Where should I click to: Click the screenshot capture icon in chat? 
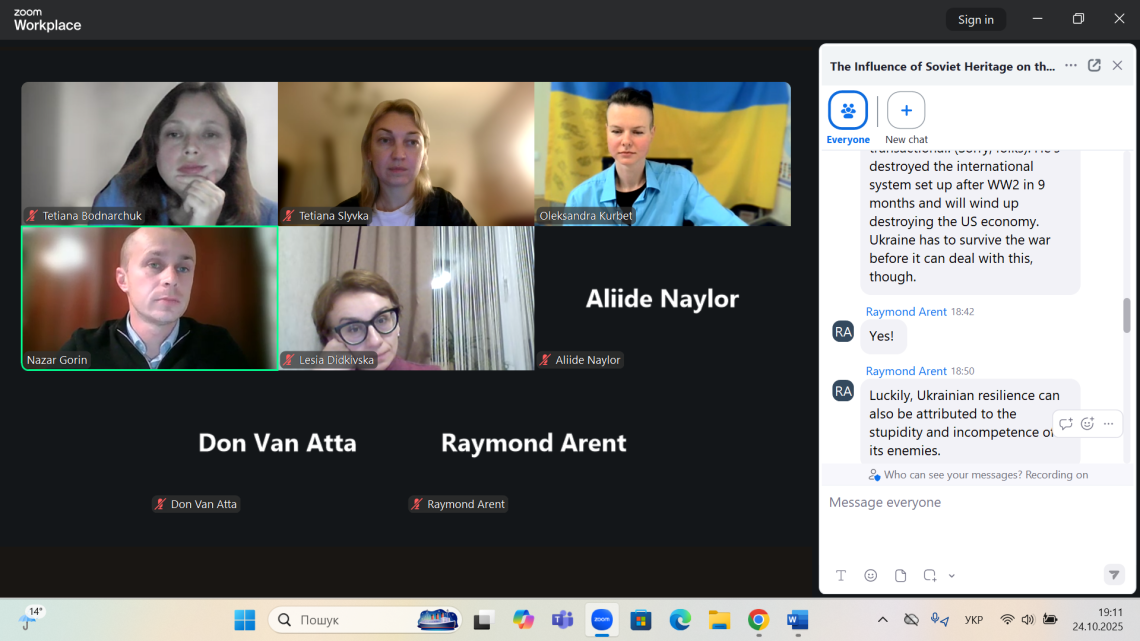930,575
